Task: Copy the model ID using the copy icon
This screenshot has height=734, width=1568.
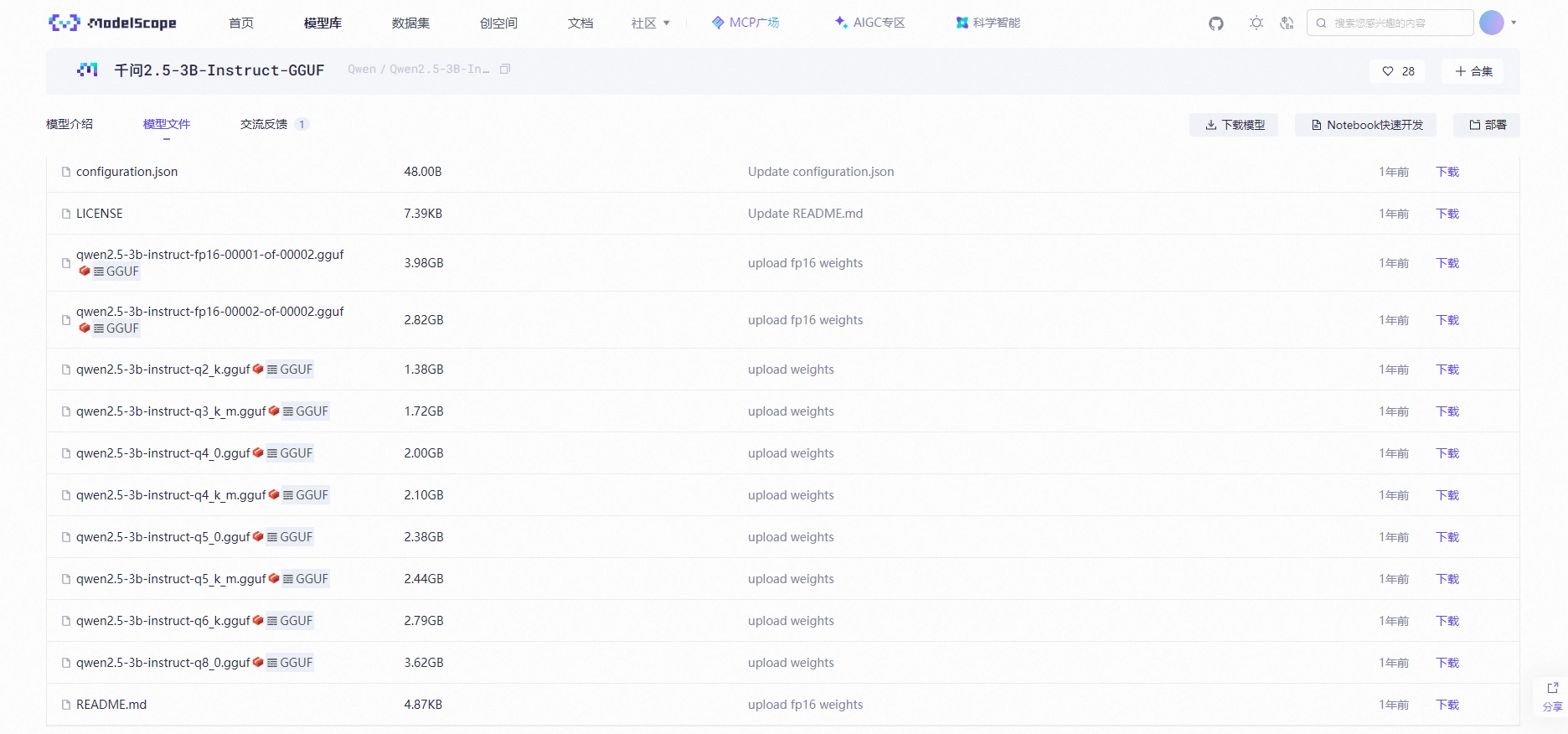Action: (x=505, y=70)
